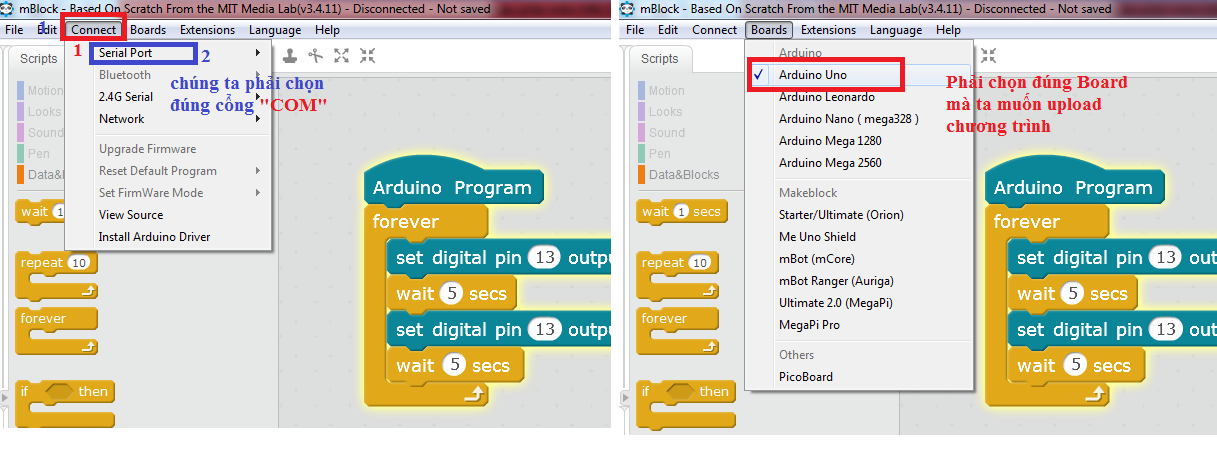Image resolution: width=1217 pixels, height=456 pixels.
Task: Choose the 2.4G Serial menu entry
Action: coord(168,97)
